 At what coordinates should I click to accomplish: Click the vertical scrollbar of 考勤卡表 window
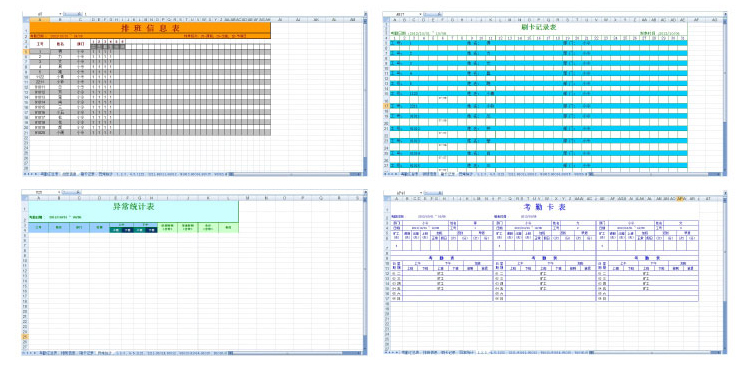point(725,273)
